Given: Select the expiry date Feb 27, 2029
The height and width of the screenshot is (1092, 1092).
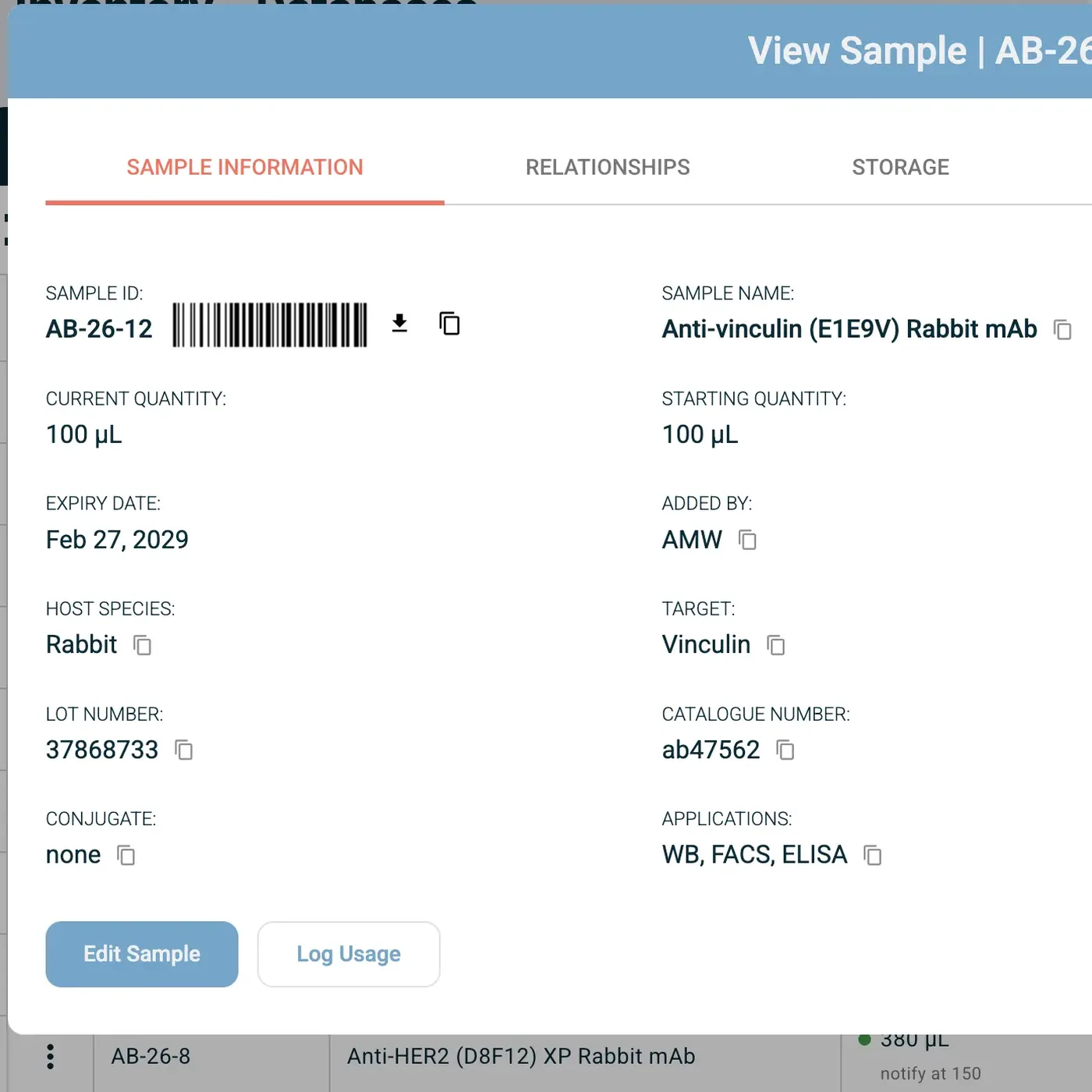Looking at the screenshot, I should click(x=117, y=540).
